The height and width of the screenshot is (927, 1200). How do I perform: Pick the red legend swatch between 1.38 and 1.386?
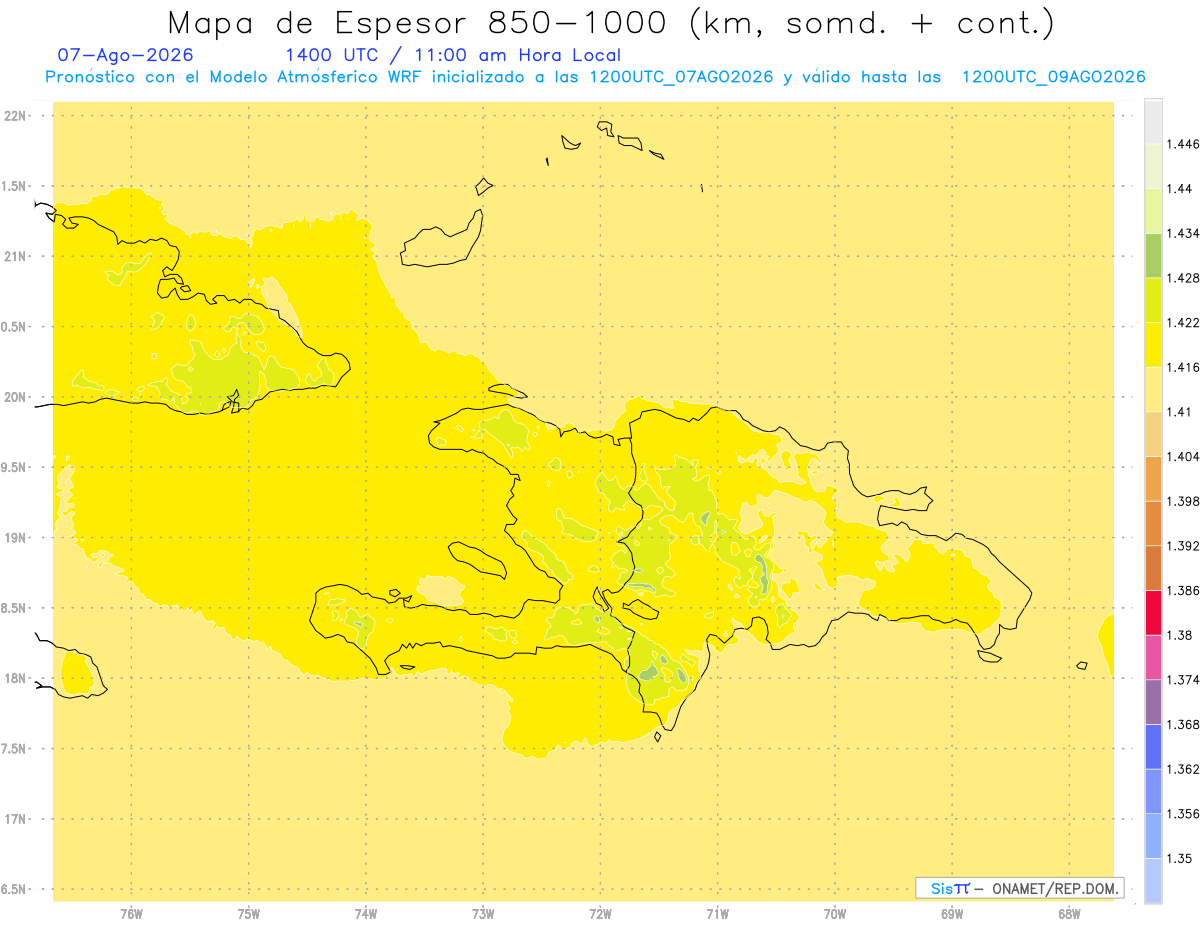[x=1153, y=613]
